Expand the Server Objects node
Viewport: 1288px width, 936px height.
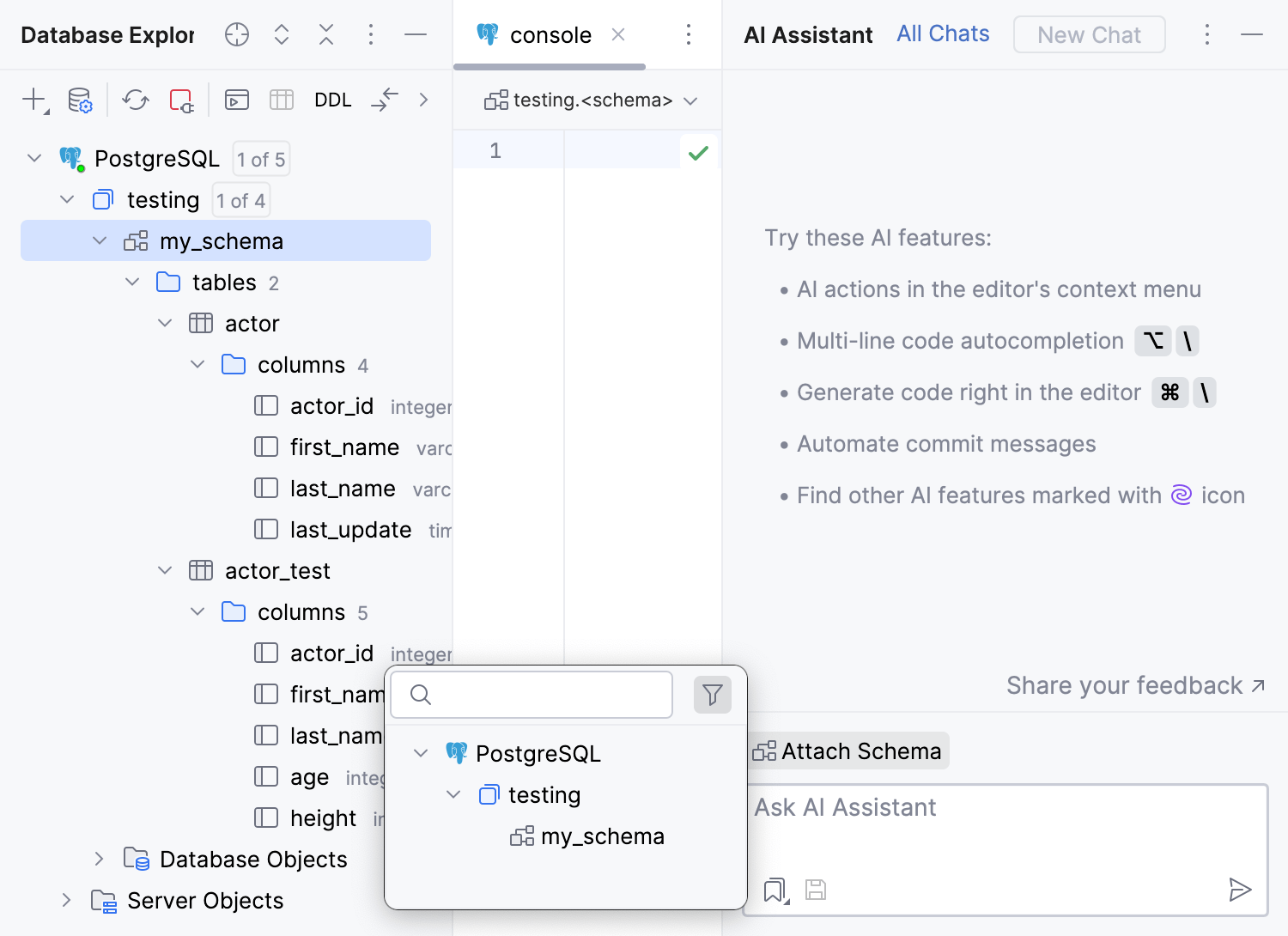click(67, 900)
